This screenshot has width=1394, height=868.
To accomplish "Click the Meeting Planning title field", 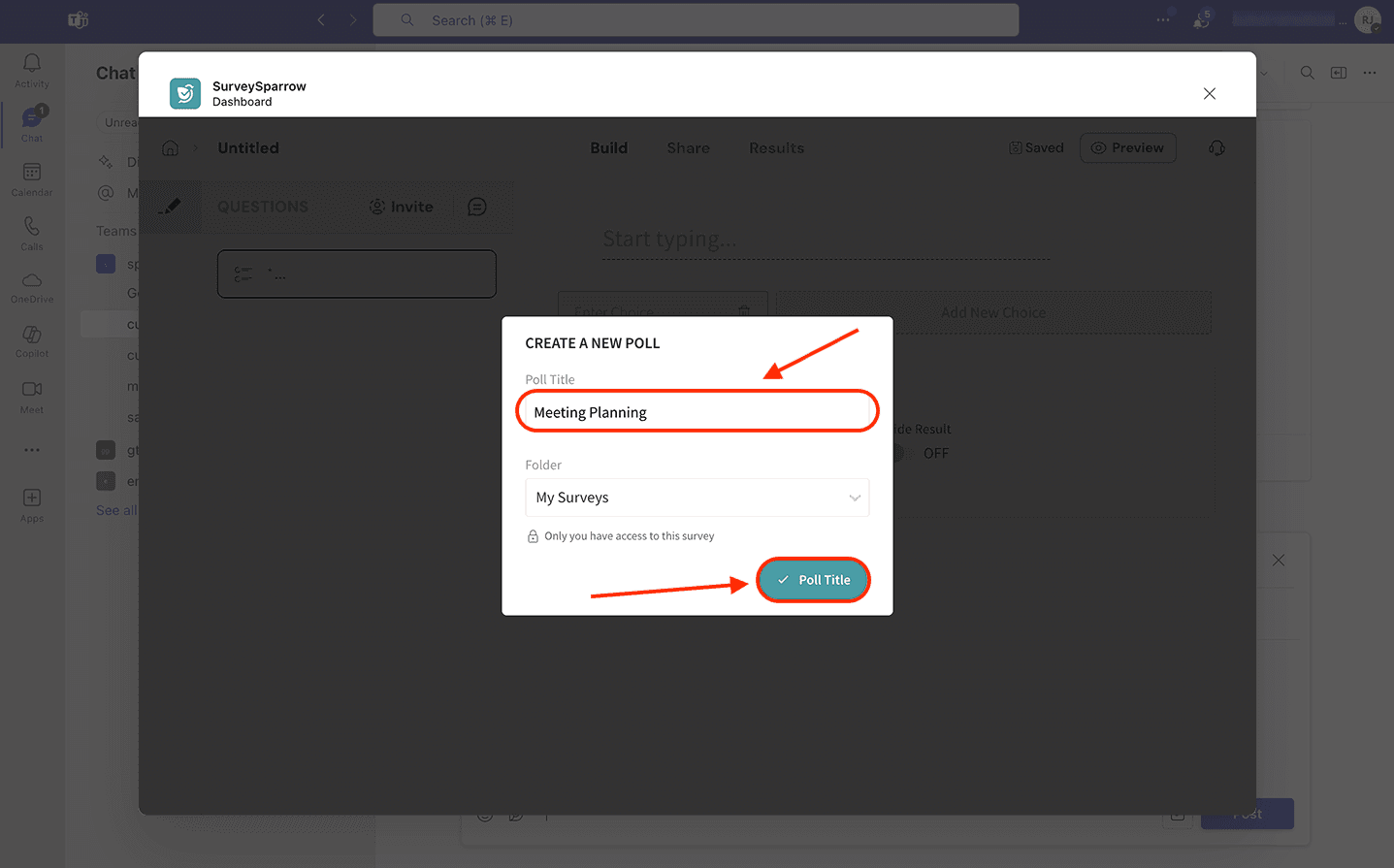I will pos(697,412).
